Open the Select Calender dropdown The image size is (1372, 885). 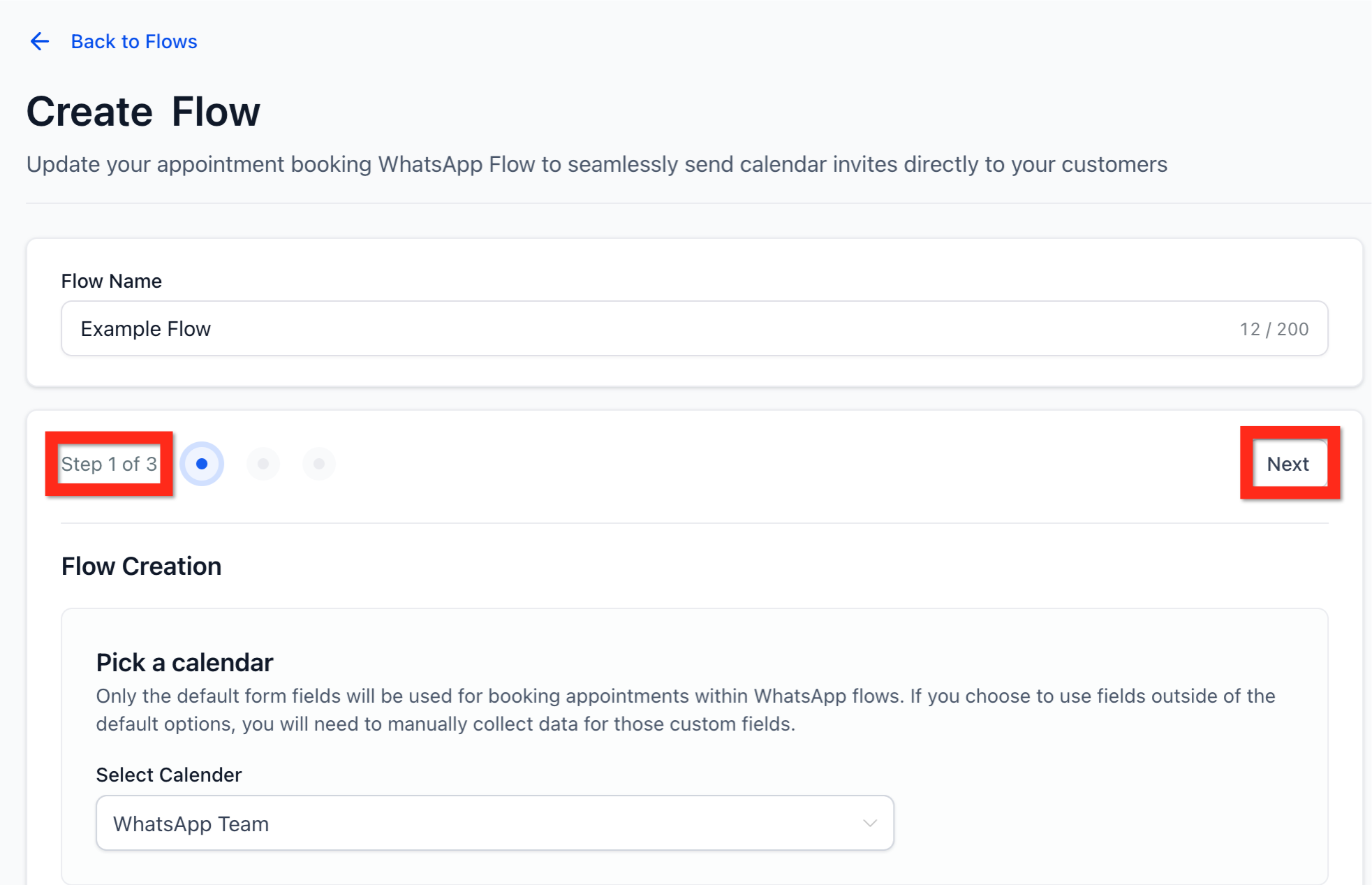[494, 823]
